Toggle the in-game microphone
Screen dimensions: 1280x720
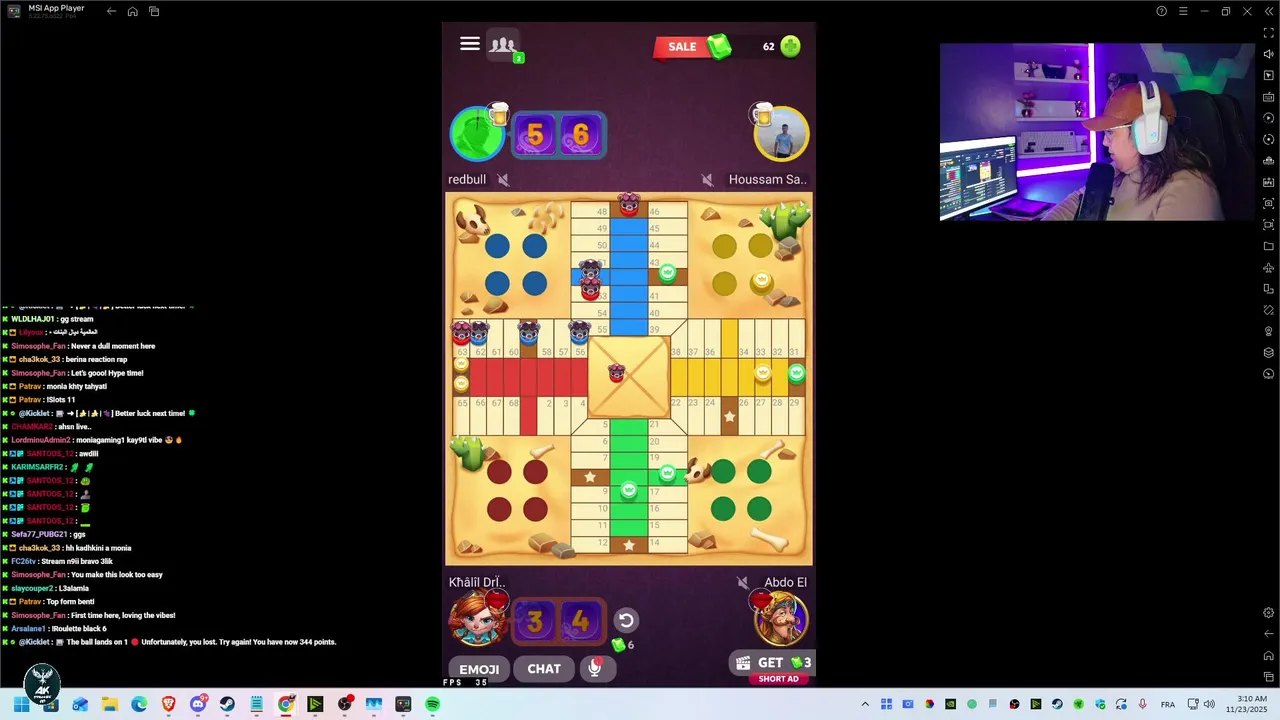pyautogui.click(x=595, y=668)
